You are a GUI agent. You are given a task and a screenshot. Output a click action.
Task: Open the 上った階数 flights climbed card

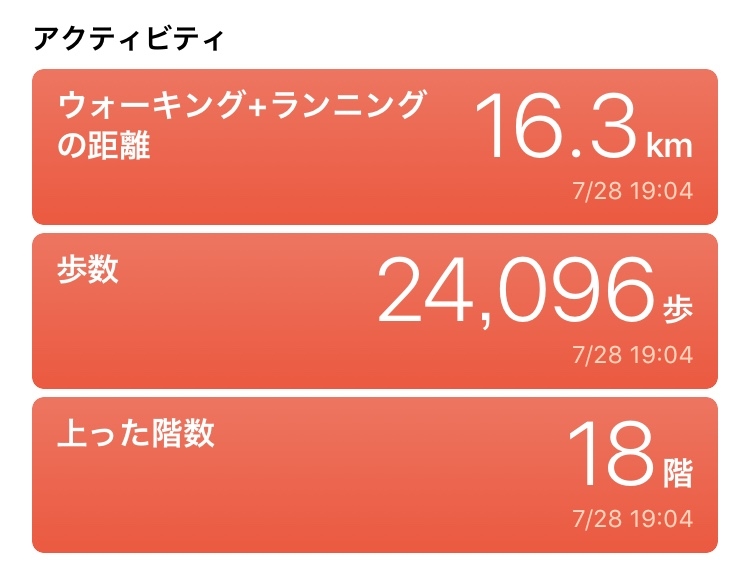click(x=375, y=475)
